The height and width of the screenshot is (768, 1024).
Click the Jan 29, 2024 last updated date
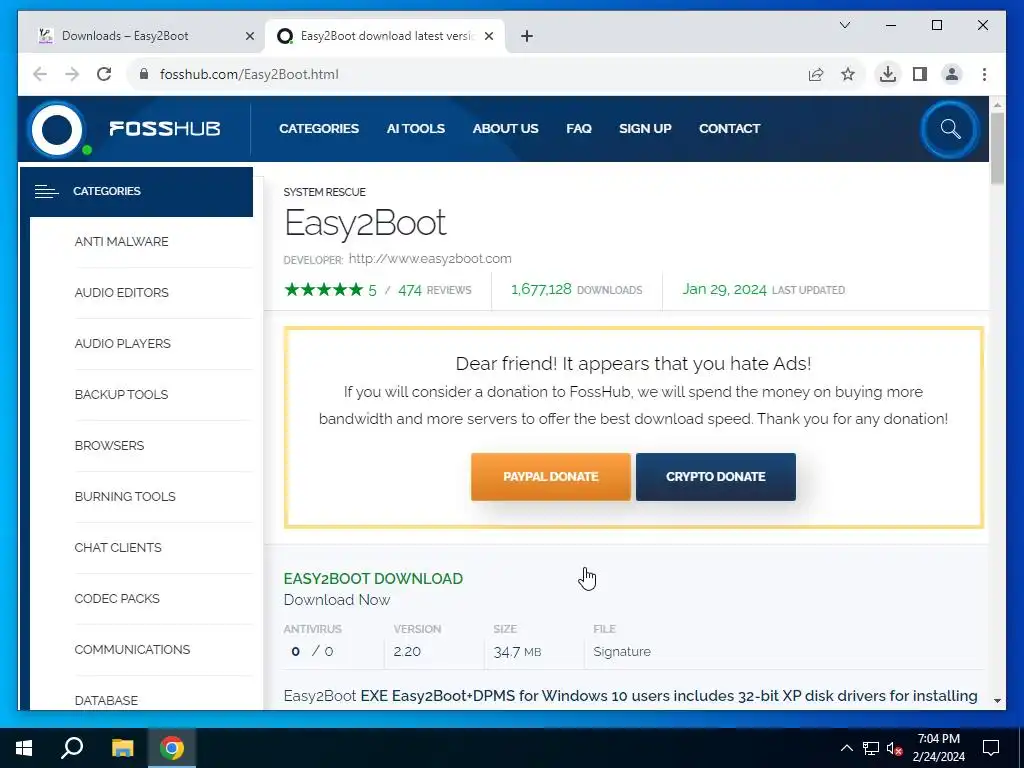click(724, 289)
